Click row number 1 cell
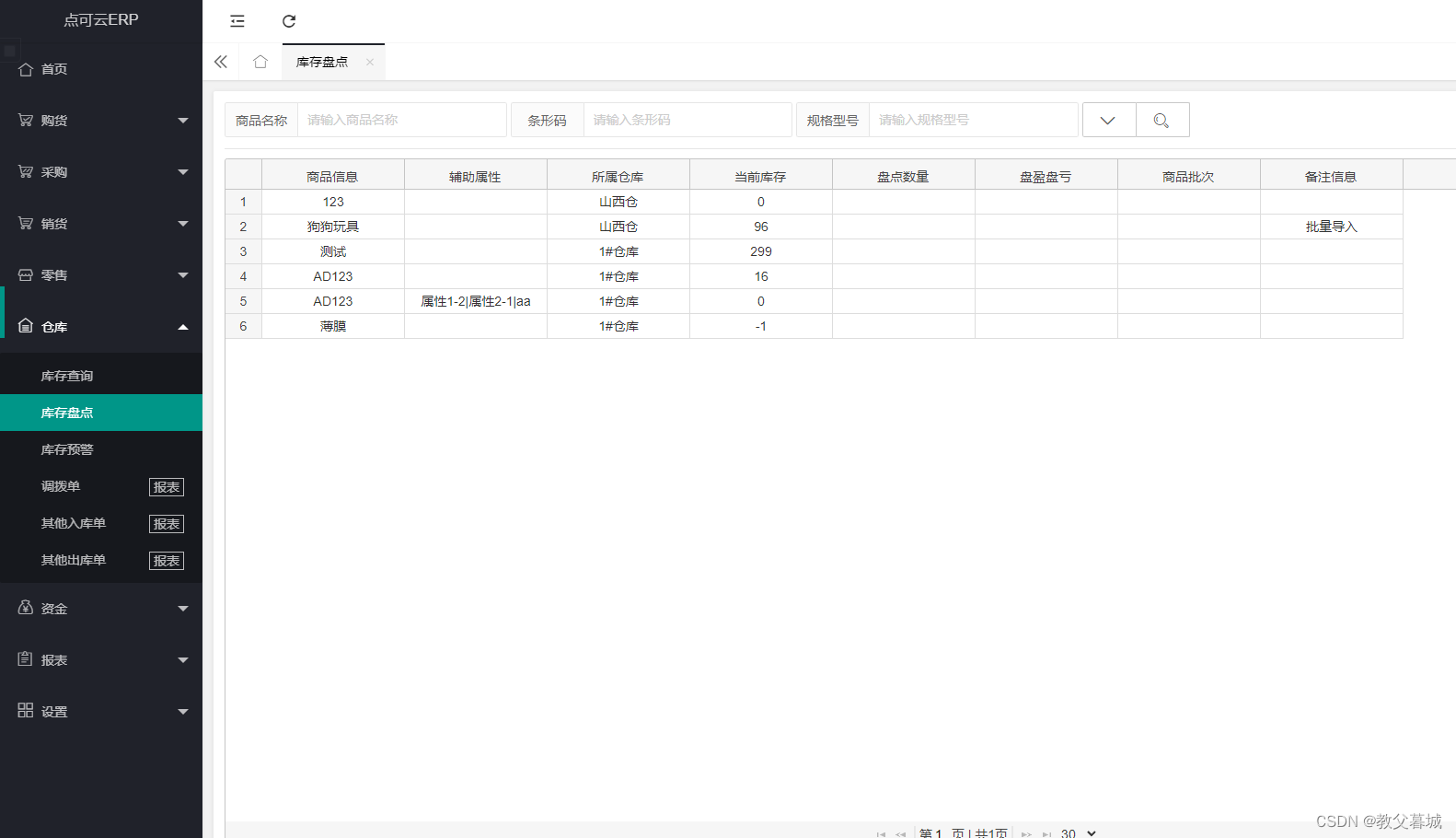Viewport: 1456px width, 838px height. pyautogui.click(x=244, y=202)
